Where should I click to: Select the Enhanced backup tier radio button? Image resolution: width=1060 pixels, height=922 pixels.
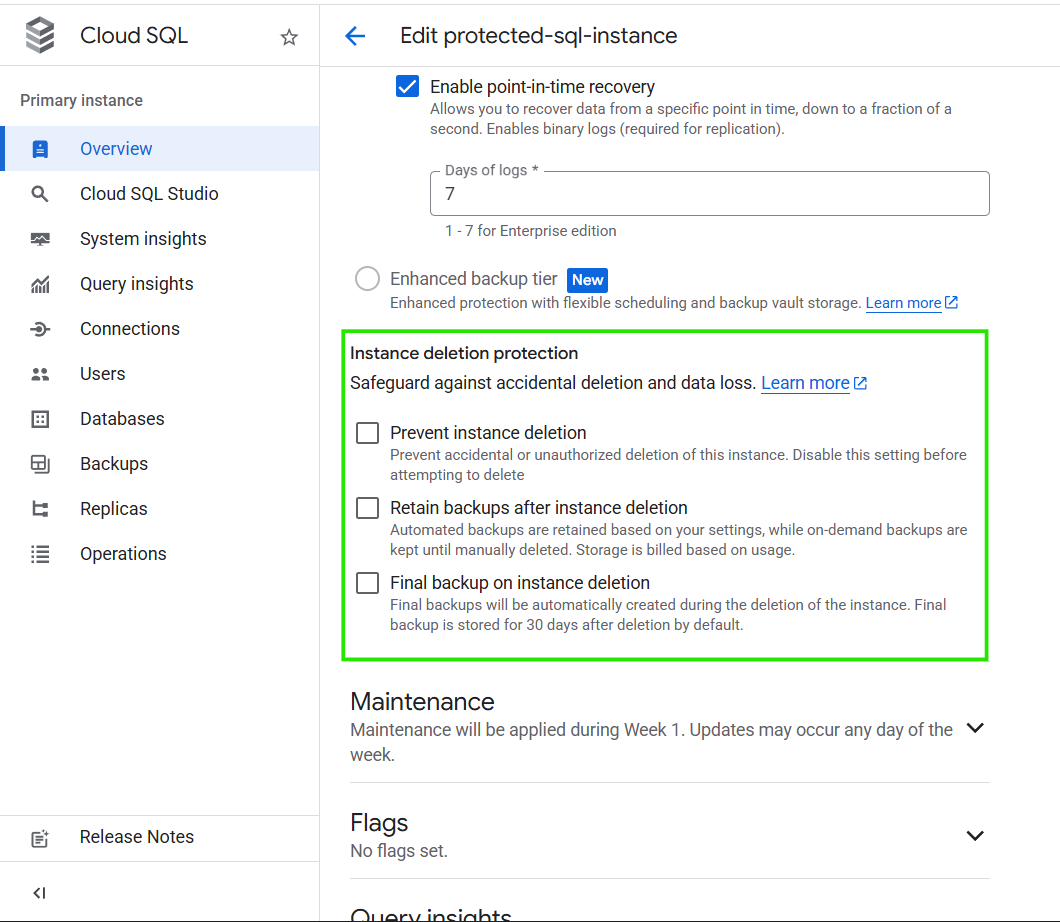tap(368, 279)
